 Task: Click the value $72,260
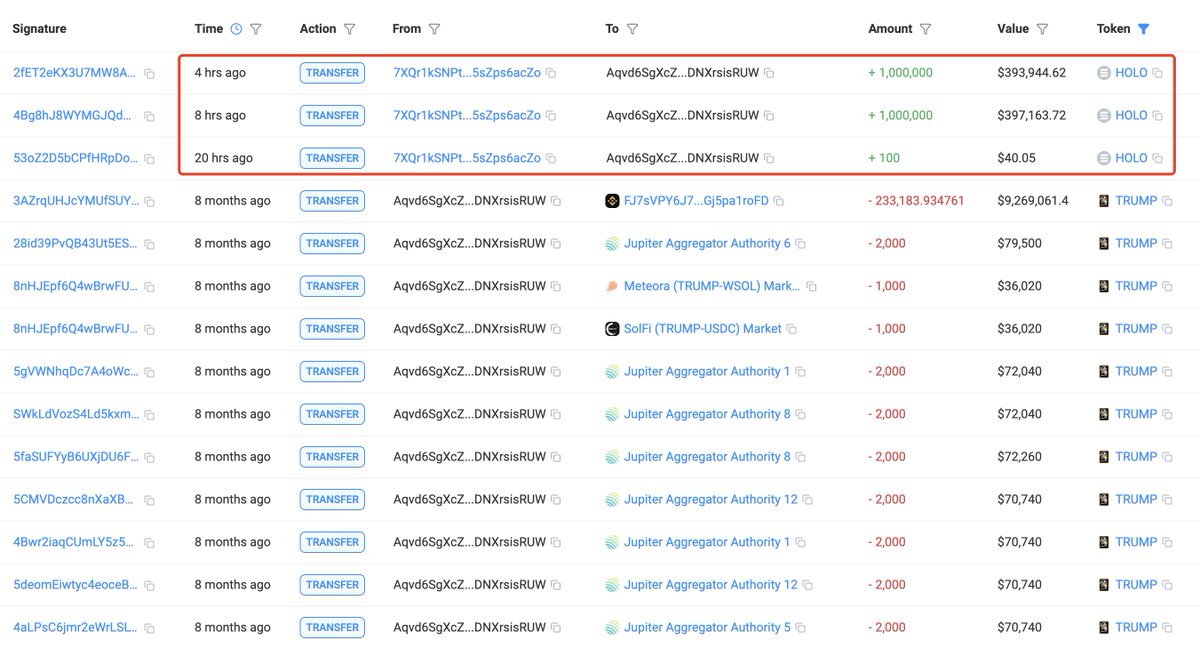1019,456
